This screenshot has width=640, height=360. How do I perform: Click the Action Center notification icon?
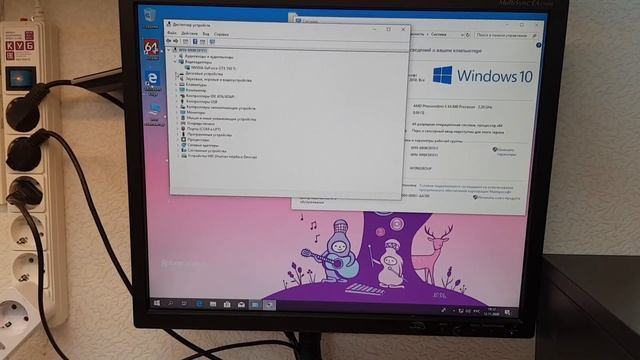pyautogui.click(x=507, y=313)
